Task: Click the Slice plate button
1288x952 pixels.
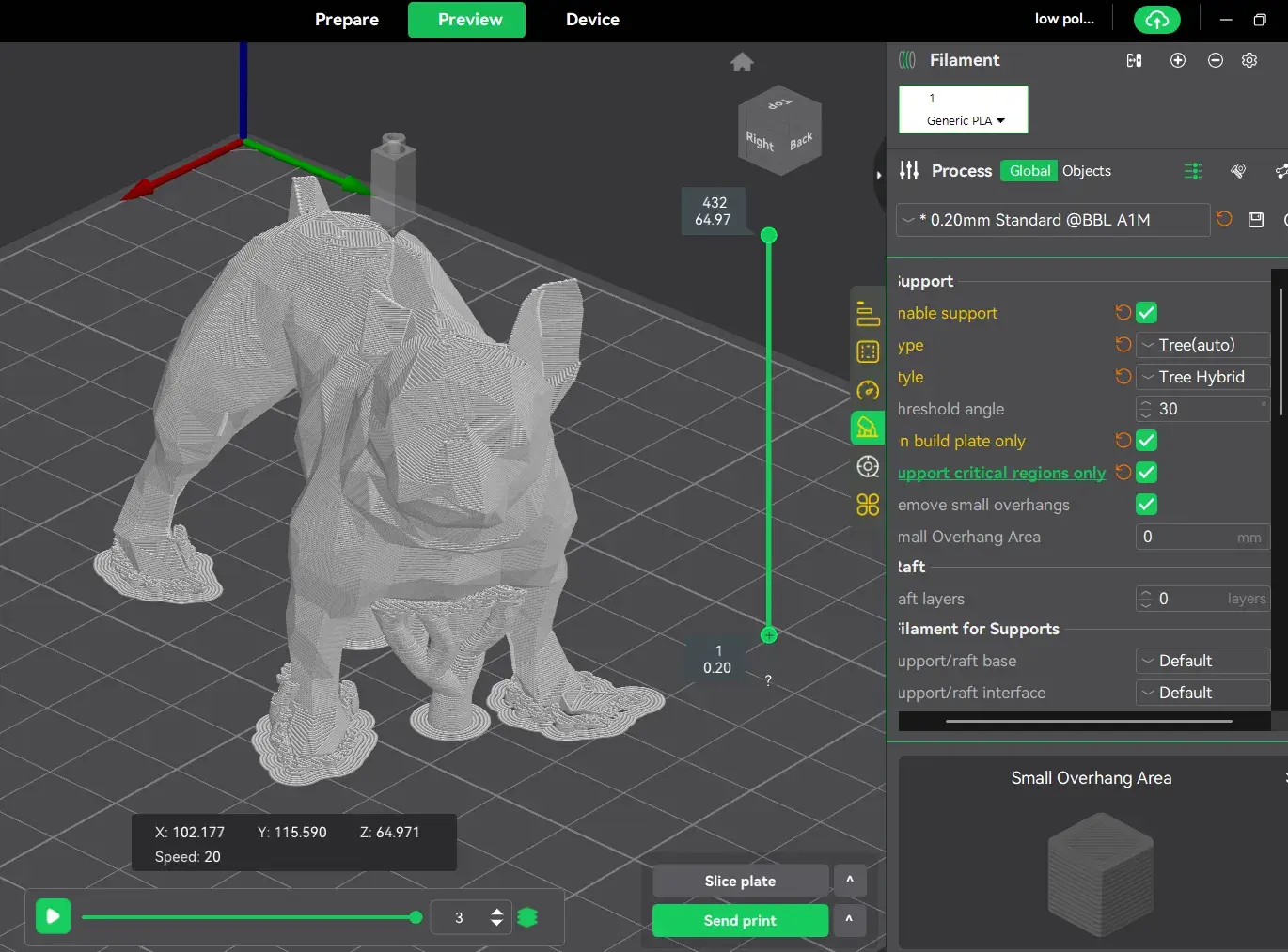Action: point(740,881)
